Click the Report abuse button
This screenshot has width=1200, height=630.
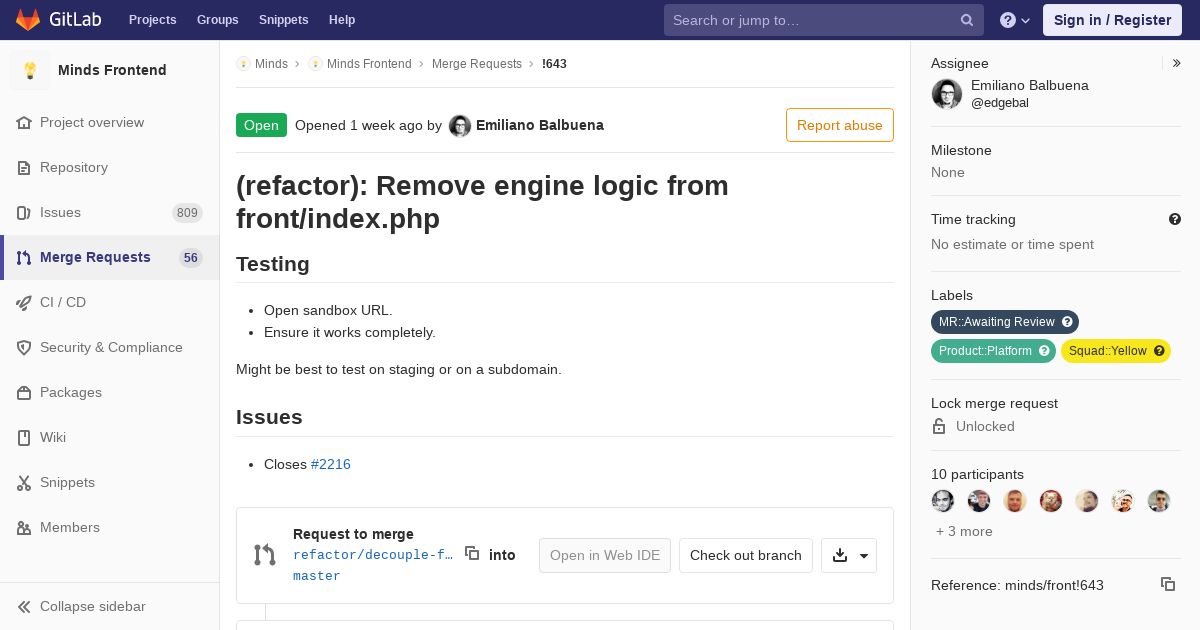pyautogui.click(x=839, y=125)
